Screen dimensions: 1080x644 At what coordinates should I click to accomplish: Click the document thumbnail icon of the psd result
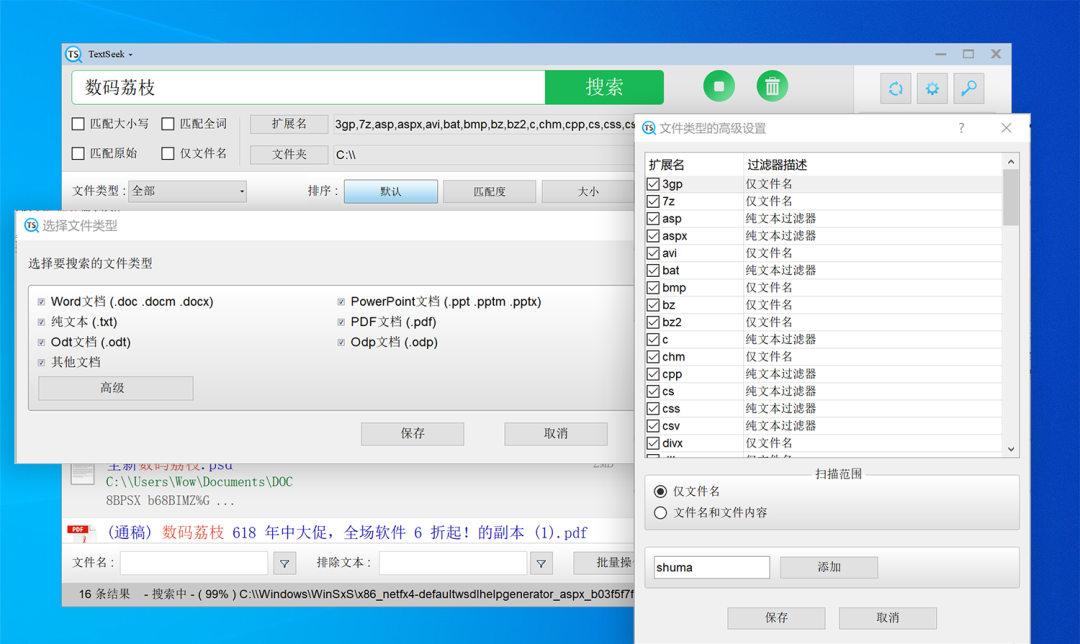coord(83,472)
